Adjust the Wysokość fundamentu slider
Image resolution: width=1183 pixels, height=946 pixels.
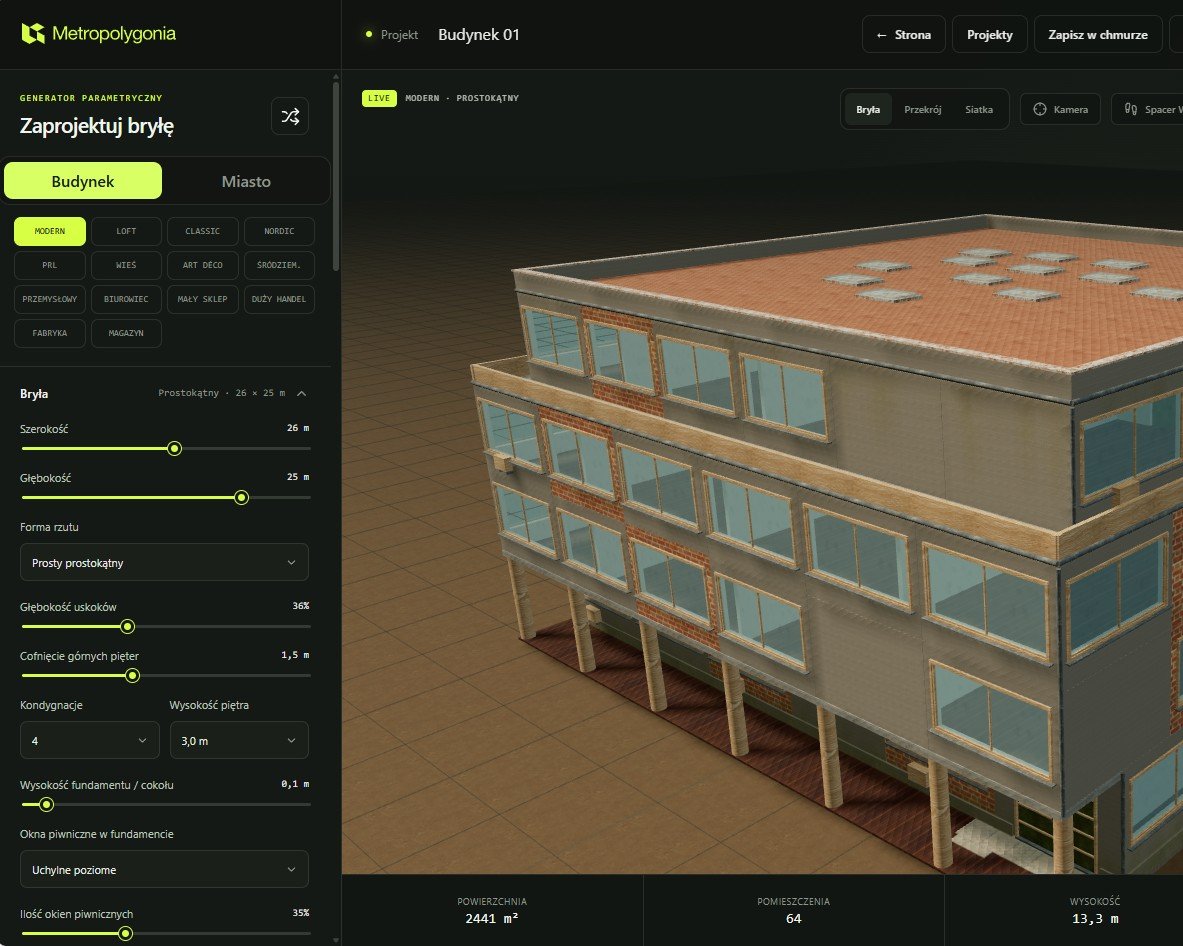46,805
